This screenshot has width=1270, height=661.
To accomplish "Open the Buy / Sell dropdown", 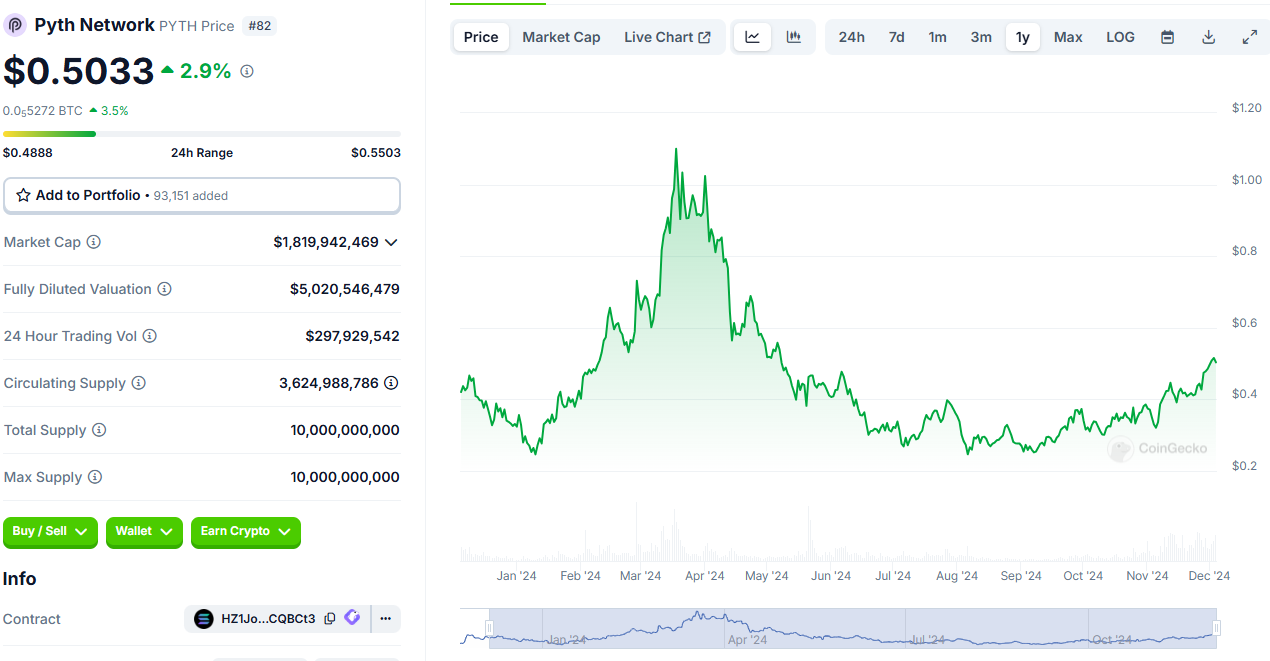I will click(50, 532).
